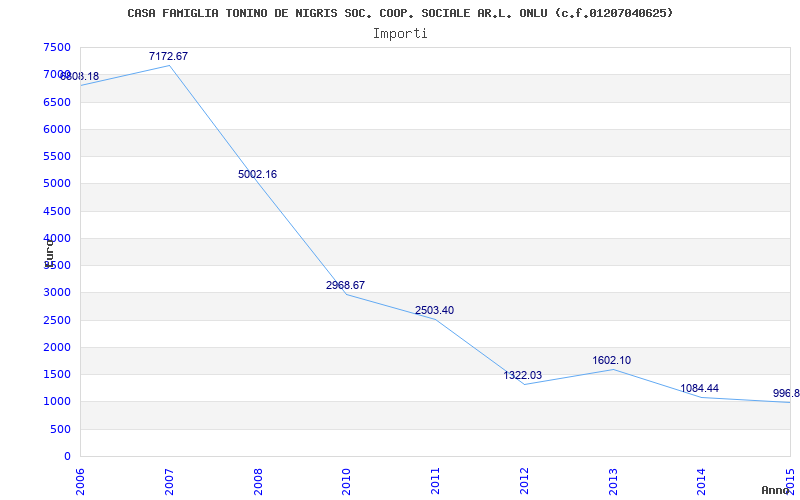800x500 pixels.
Task: Click the 'Anno' x-axis title
Action: 776,490
